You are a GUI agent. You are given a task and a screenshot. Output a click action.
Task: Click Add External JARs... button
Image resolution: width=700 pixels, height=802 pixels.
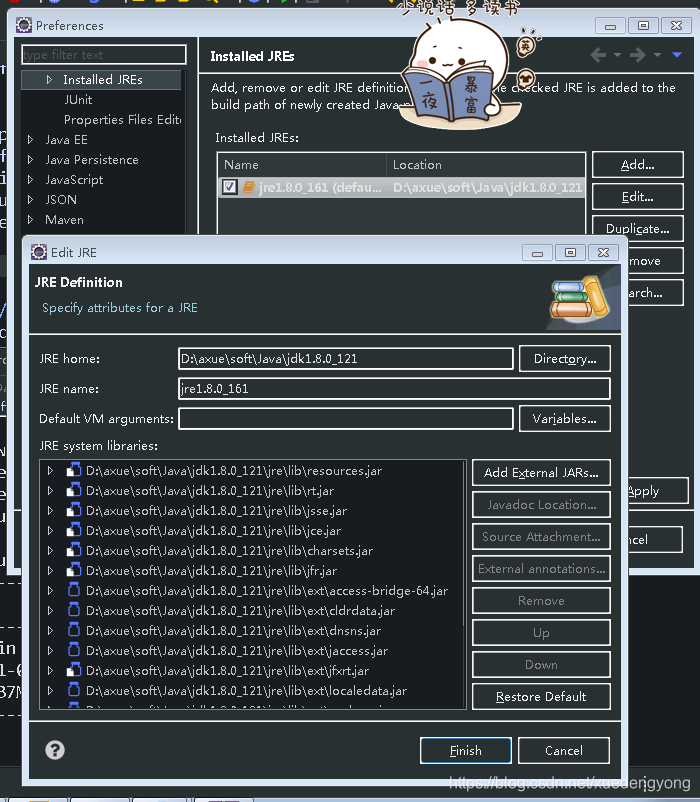[x=541, y=472]
